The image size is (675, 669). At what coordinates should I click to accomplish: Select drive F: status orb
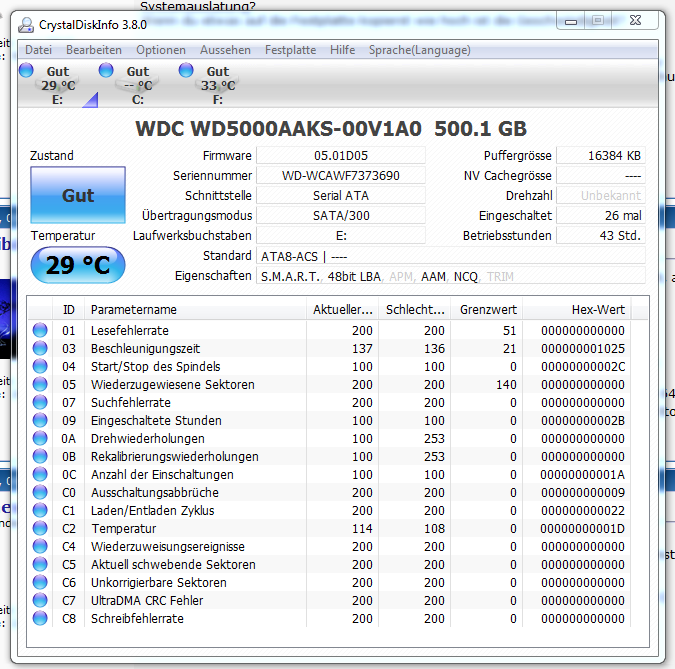(186, 70)
